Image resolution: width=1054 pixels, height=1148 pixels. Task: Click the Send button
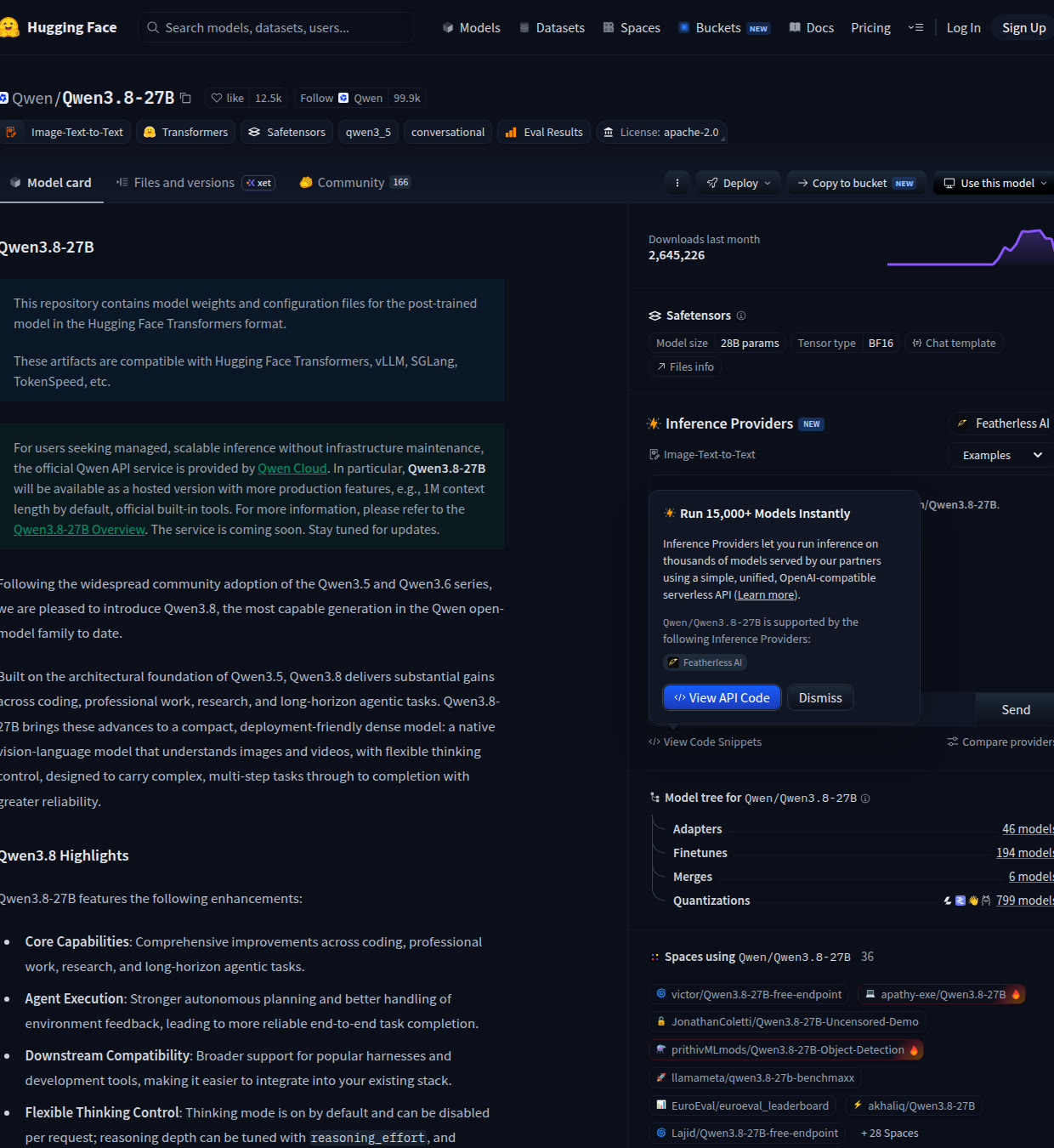pos(1015,709)
